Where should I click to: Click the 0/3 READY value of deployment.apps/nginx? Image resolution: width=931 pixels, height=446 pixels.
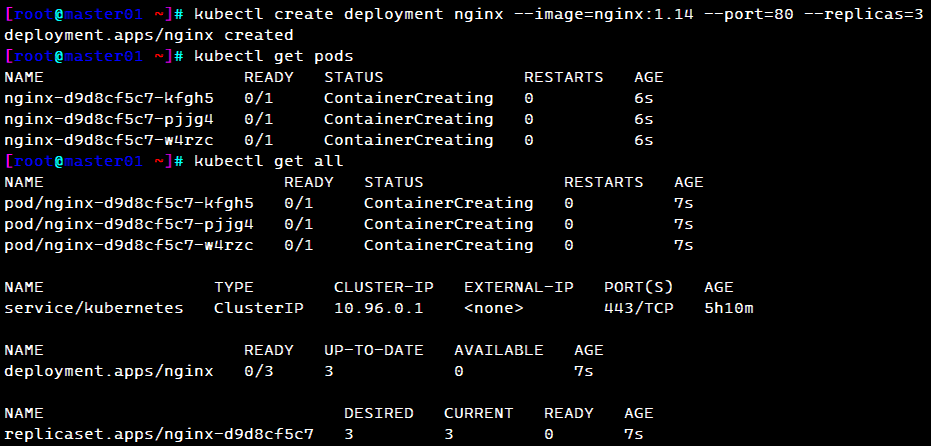click(x=259, y=371)
